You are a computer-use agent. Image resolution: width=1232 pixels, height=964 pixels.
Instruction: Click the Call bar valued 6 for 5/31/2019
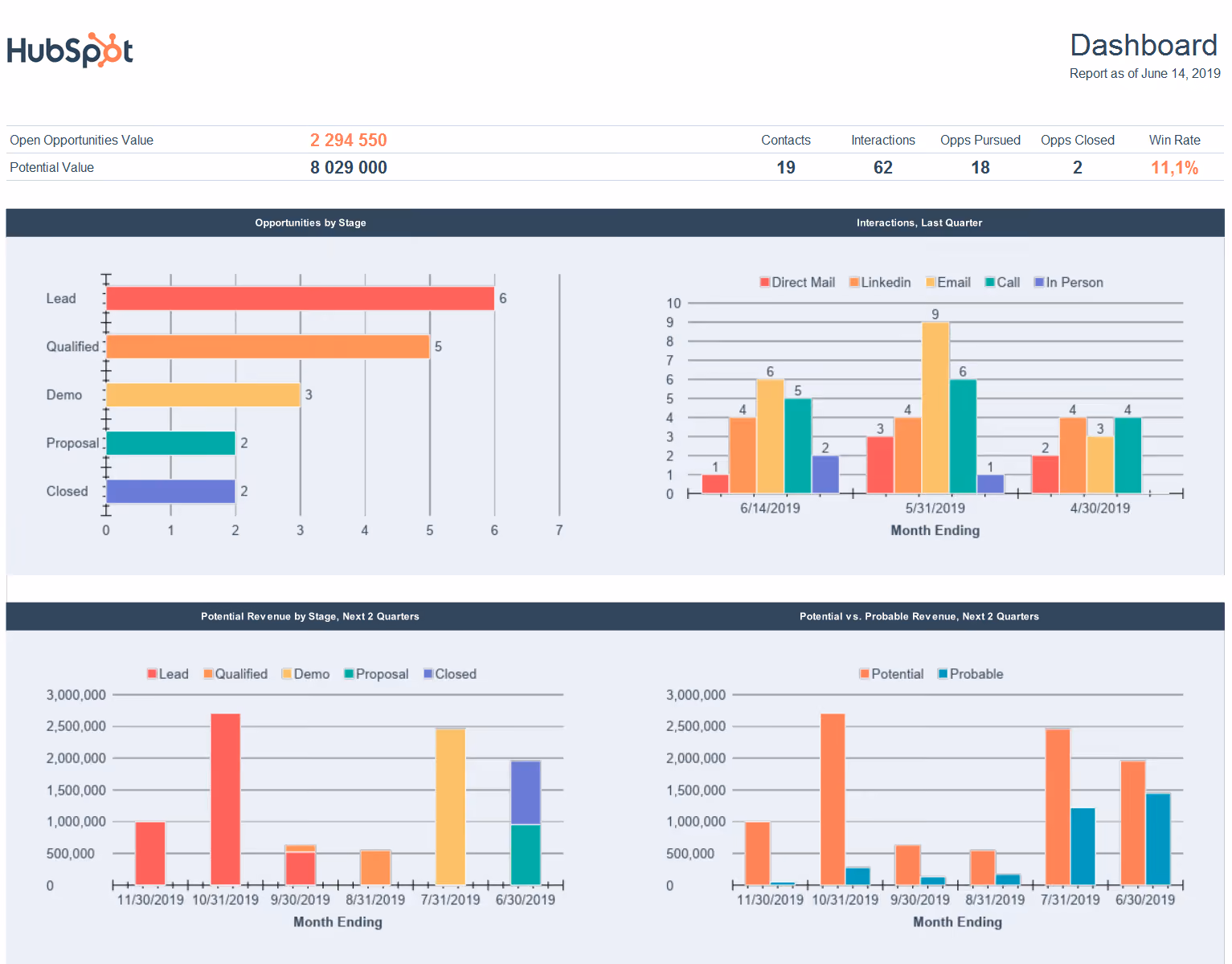(963, 436)
